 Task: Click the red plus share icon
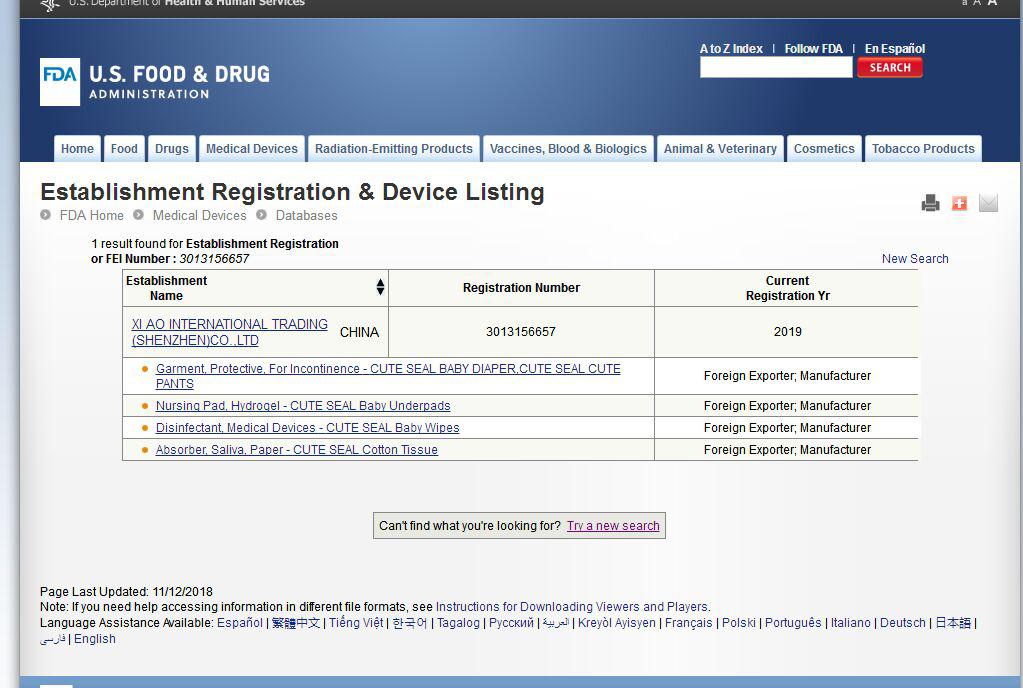pyautogui.click(x=959, y=203)
